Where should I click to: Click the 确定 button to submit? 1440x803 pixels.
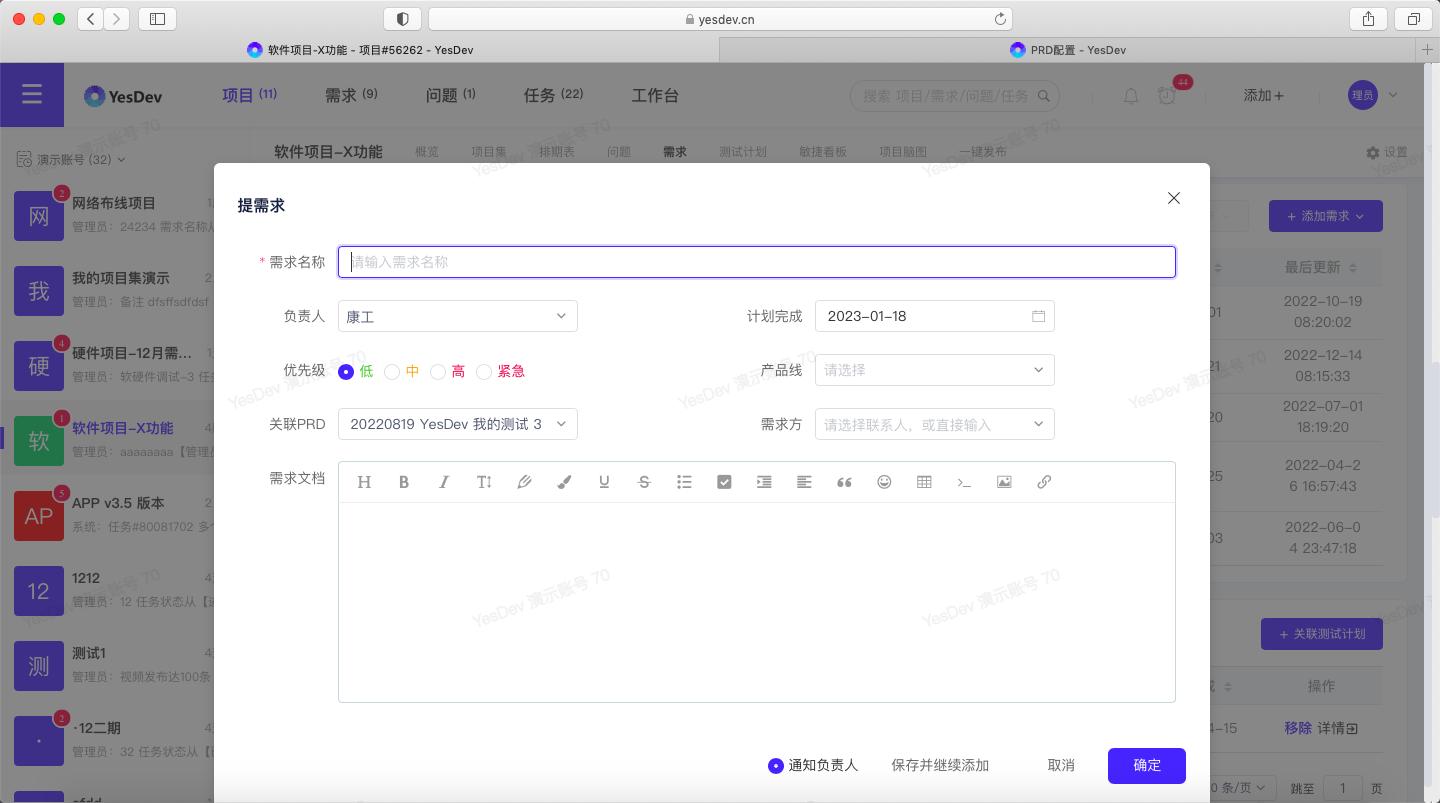[x=1146, y=766]
